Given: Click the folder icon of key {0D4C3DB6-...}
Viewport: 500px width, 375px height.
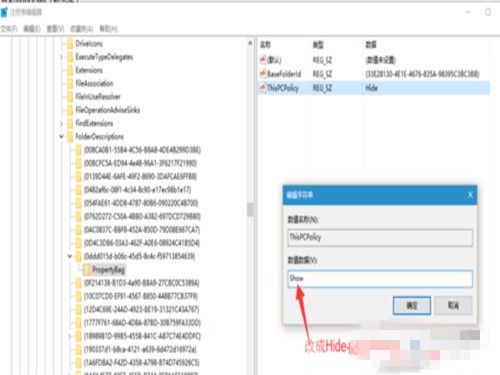Looking at the screenshot, I should [78, 243].
